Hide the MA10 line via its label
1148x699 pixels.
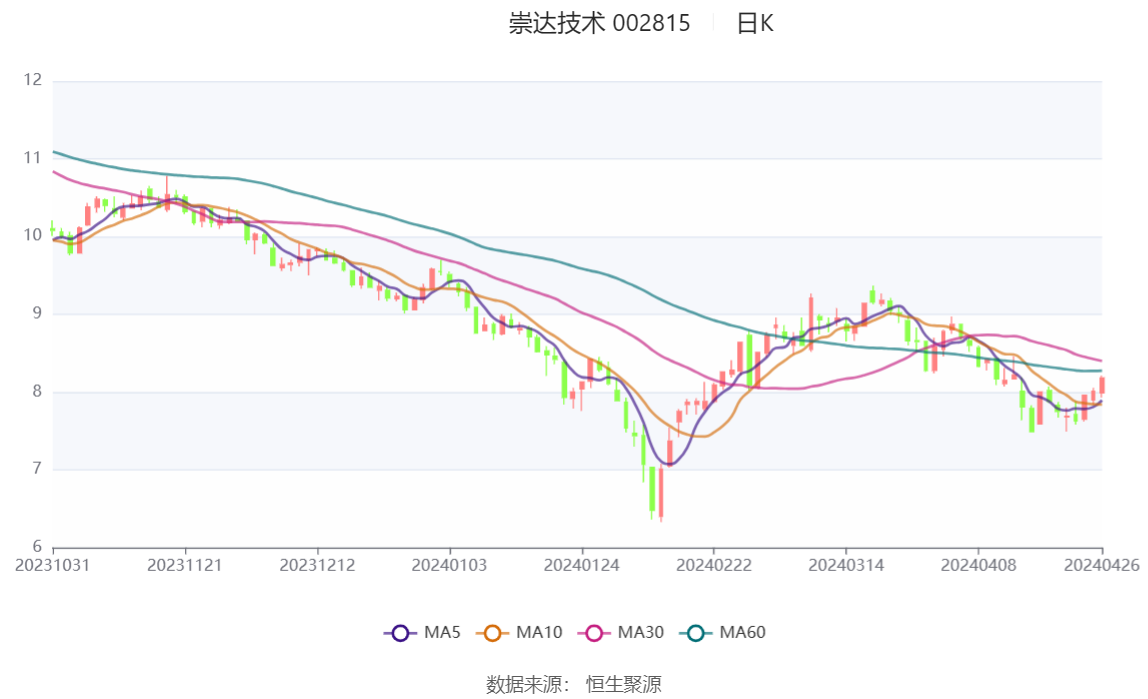click(539, 633)
